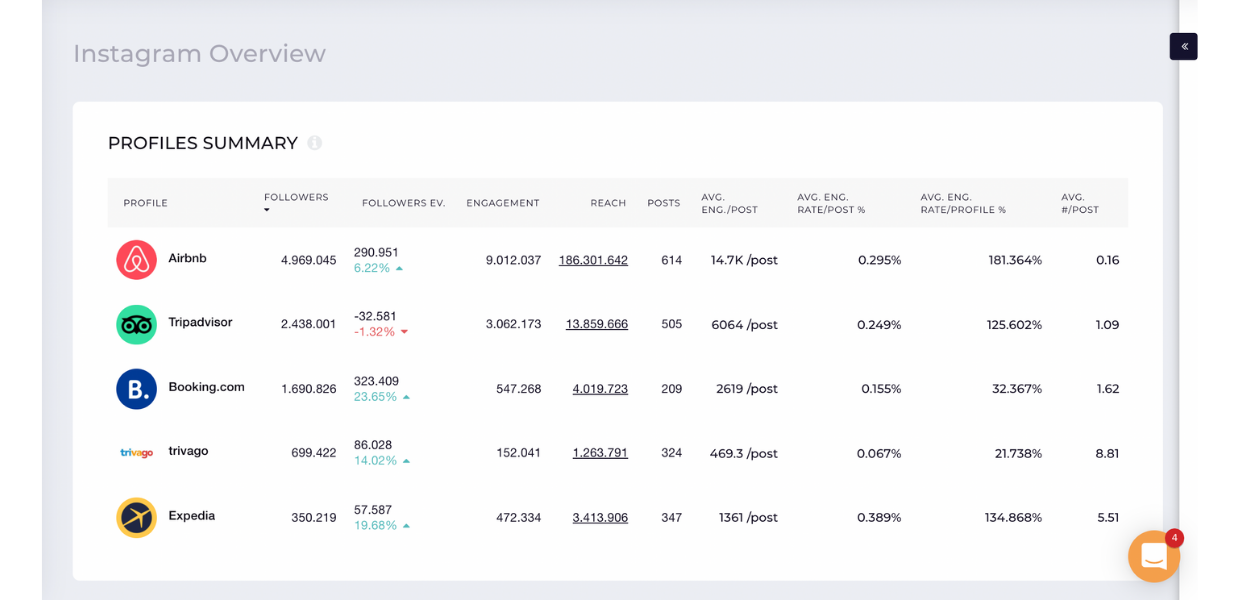1240x600 pixels.
Task: Click Expedia engagement rate 0.389%
Action: pos(879,518)
